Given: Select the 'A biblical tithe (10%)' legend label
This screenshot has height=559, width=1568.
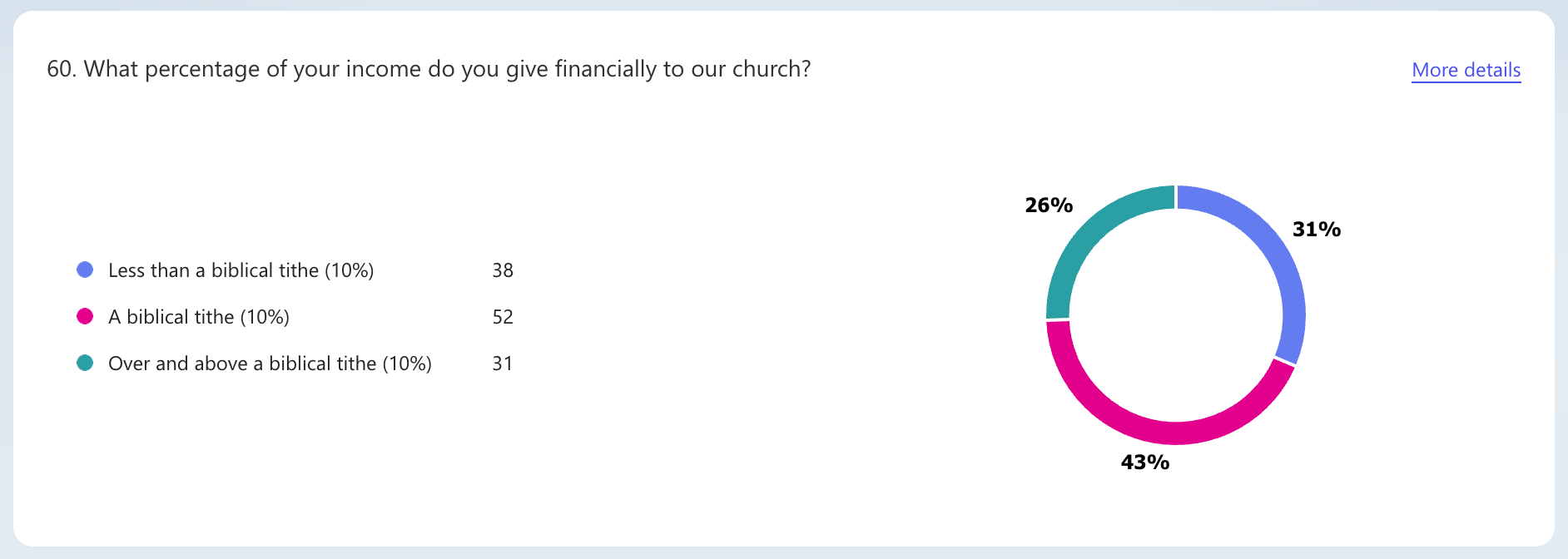Looking at the screenshot, I should coord(199,317).
